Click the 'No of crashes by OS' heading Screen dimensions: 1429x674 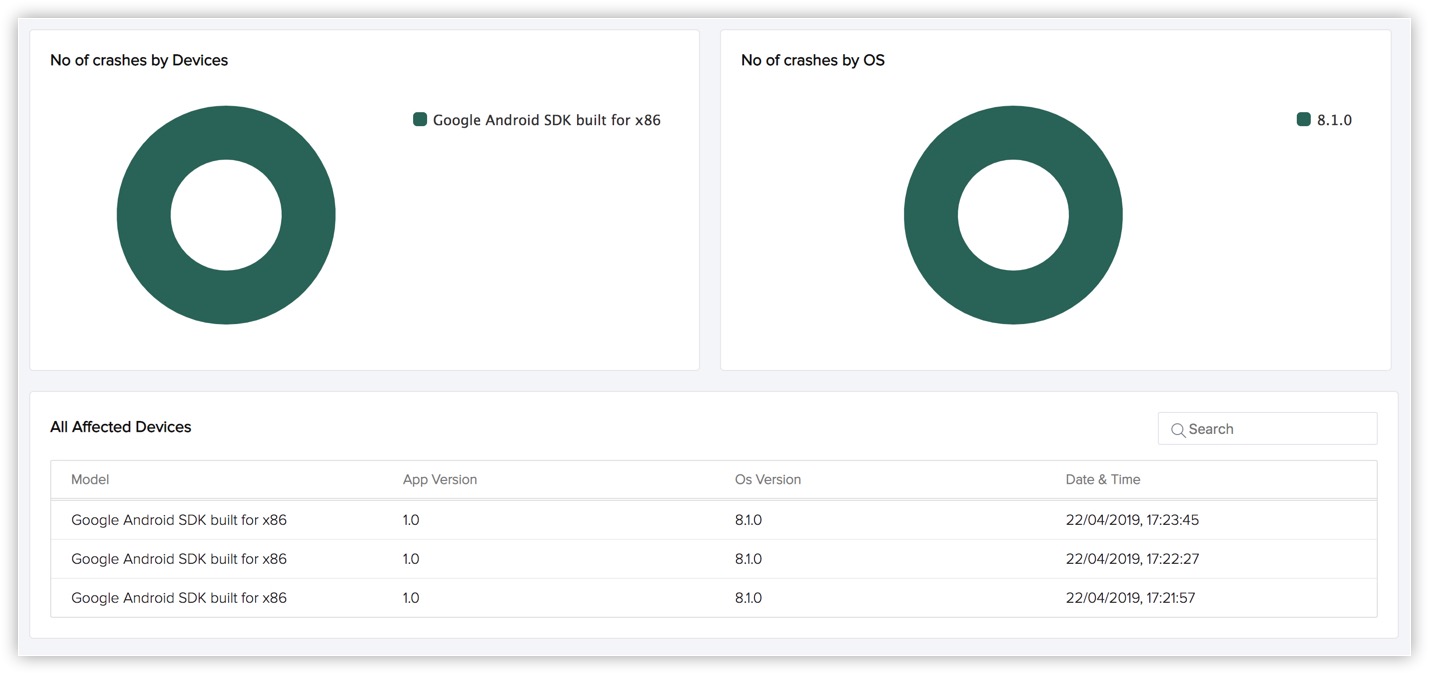pyautogui.click(x=813, y=60)
